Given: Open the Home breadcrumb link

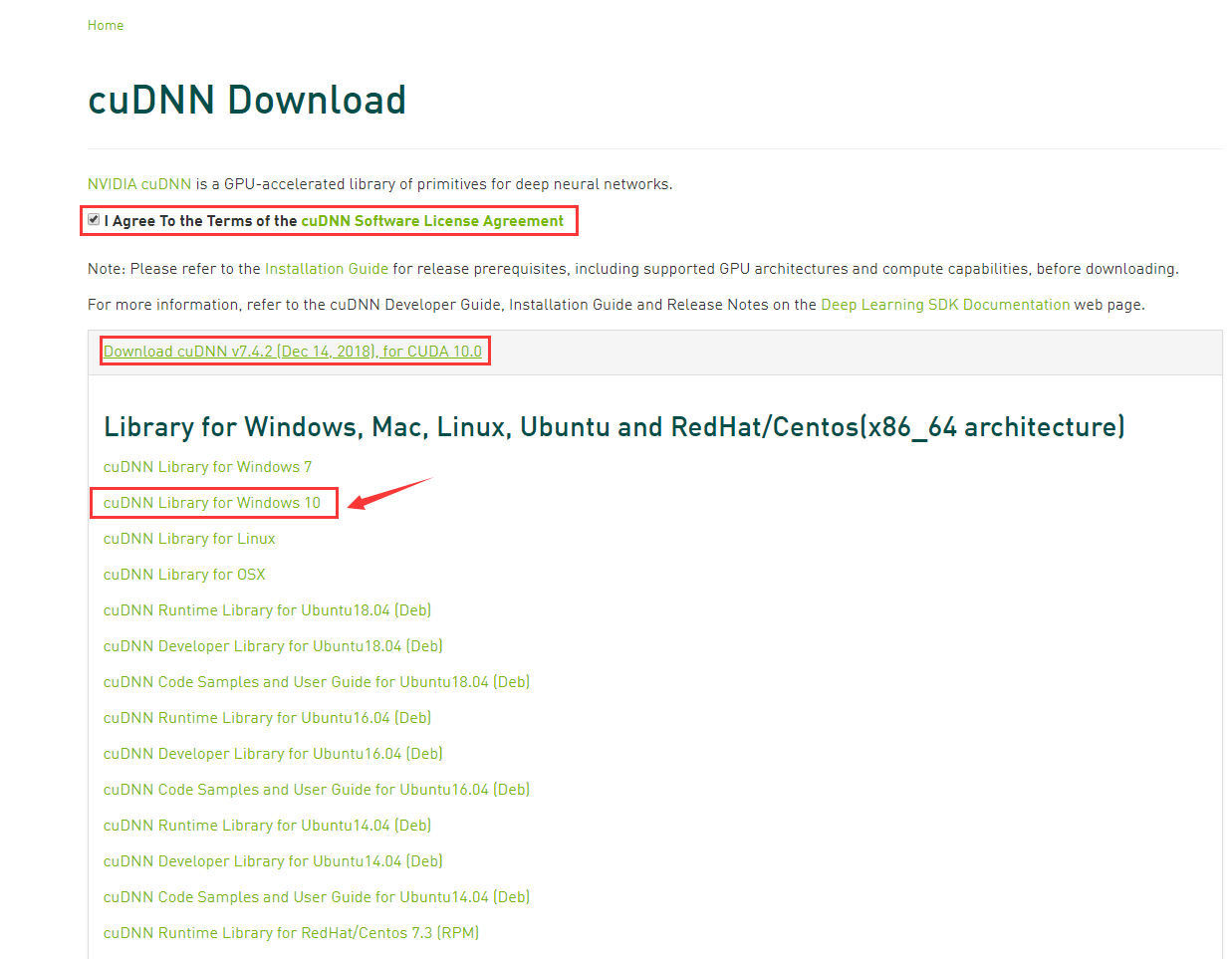Looking at the screenshot, I should click(x=106, y=26).
